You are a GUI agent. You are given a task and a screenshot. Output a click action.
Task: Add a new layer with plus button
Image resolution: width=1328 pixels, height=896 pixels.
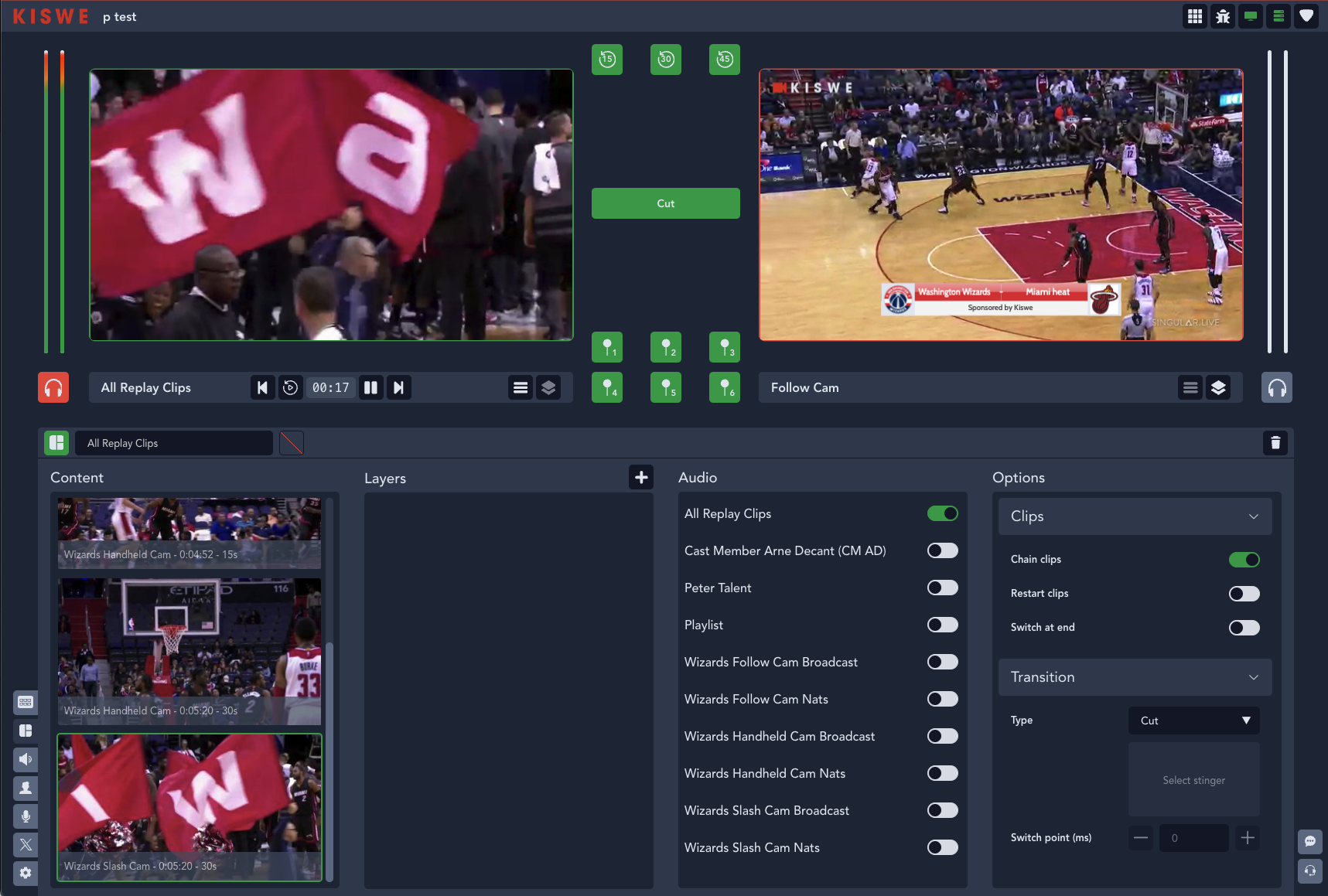point(641,477)
